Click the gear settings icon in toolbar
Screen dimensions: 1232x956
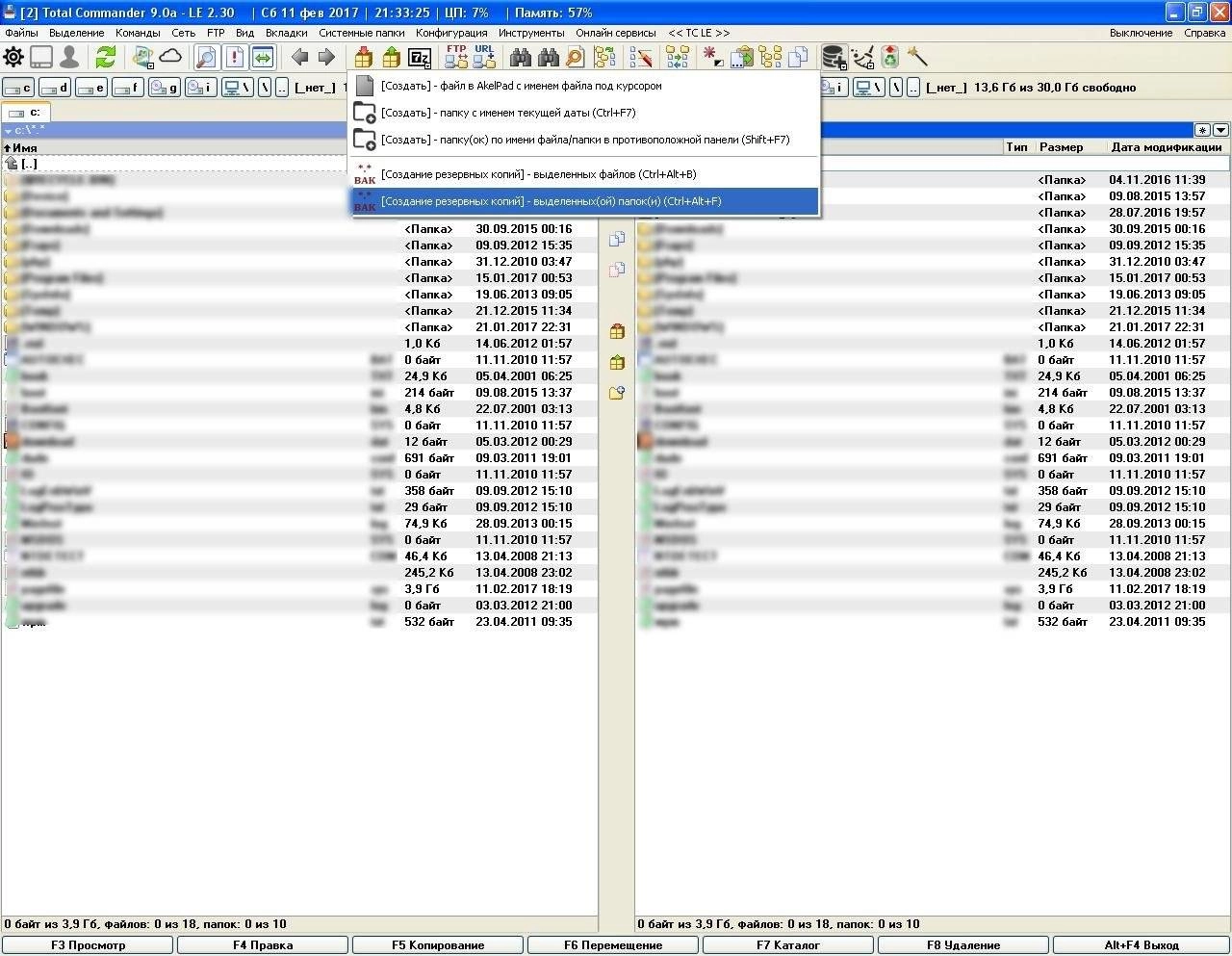click(x=14, y=58)
